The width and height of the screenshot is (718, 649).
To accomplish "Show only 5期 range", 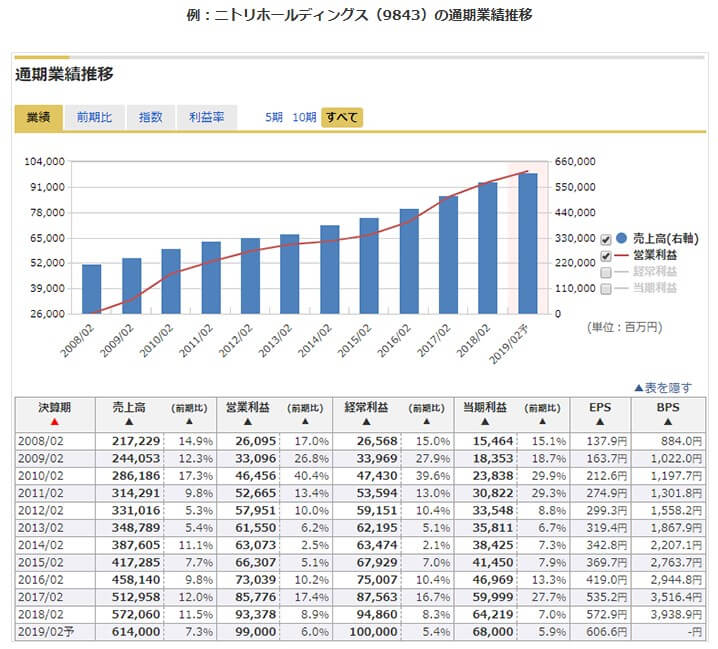I will (x=273, y=118).
